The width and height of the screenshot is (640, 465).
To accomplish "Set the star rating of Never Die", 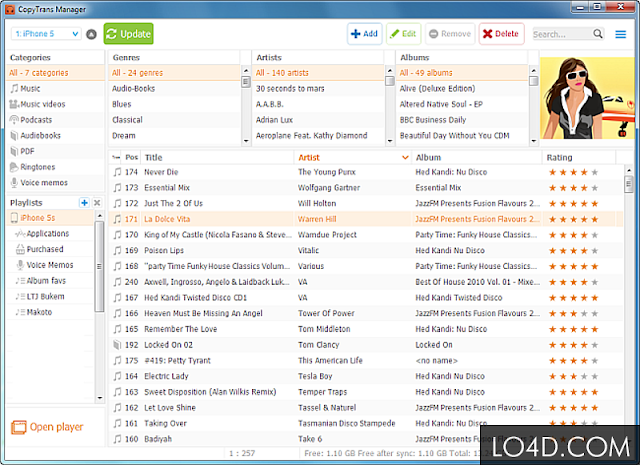I will click(x=573, y=172).
